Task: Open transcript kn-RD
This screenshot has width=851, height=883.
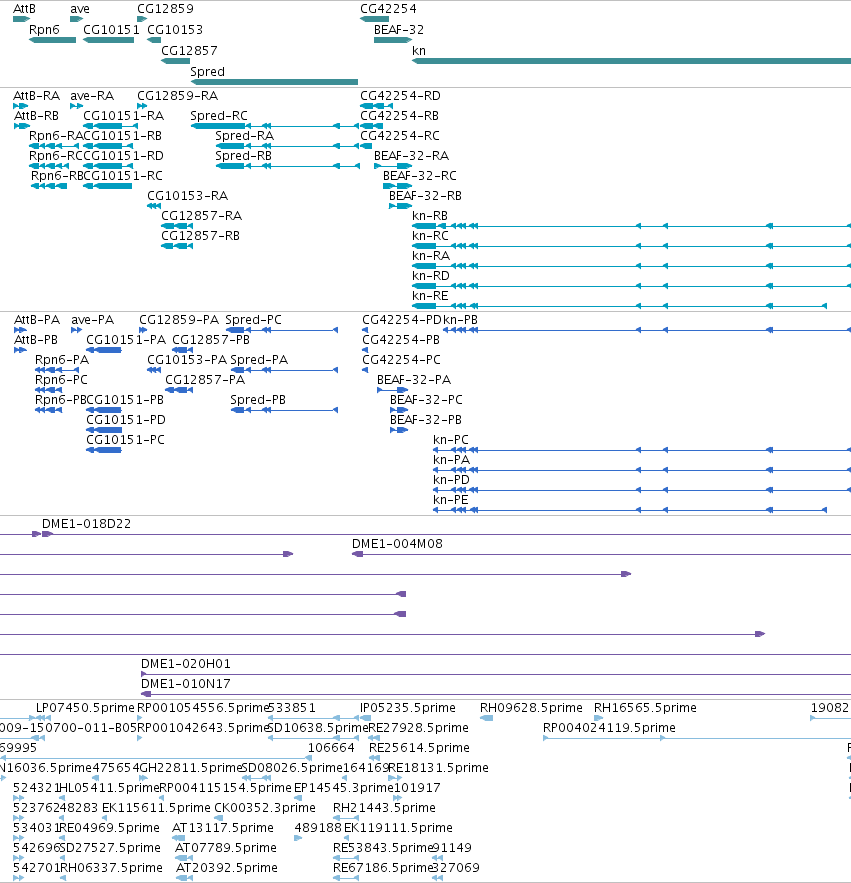Action: coord(631,286)
